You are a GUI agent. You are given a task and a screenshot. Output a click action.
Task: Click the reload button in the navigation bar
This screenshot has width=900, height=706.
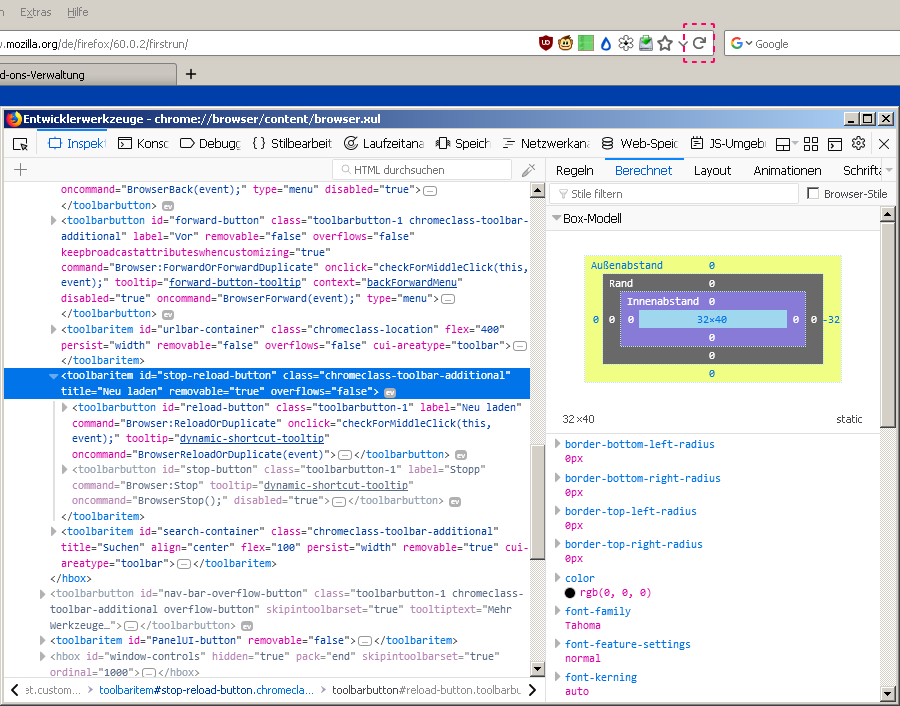(x=699, y=43)
